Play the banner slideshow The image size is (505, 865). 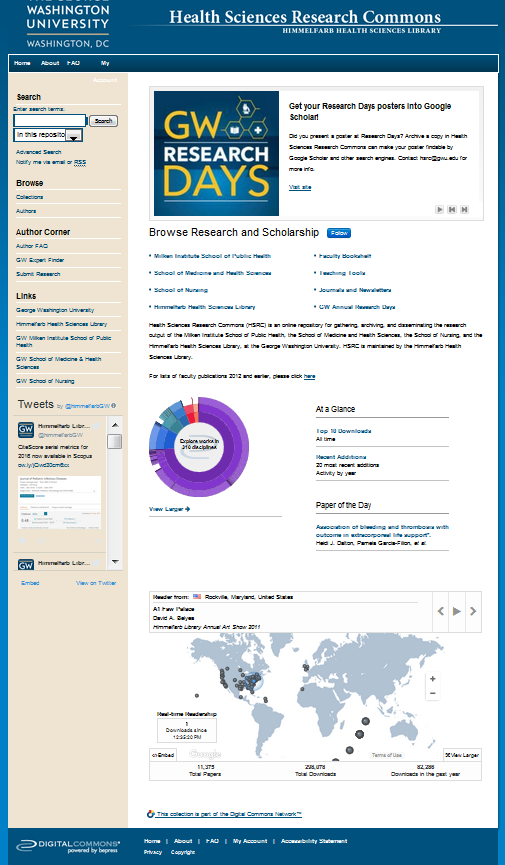pyautogui.click(x=440, y=210)
